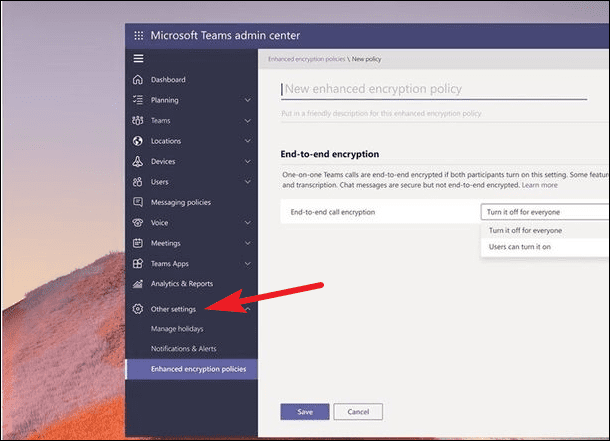The image size is (610, 441).
Task: Select Manage holidays under Other settings
Action: pos(177,329)
